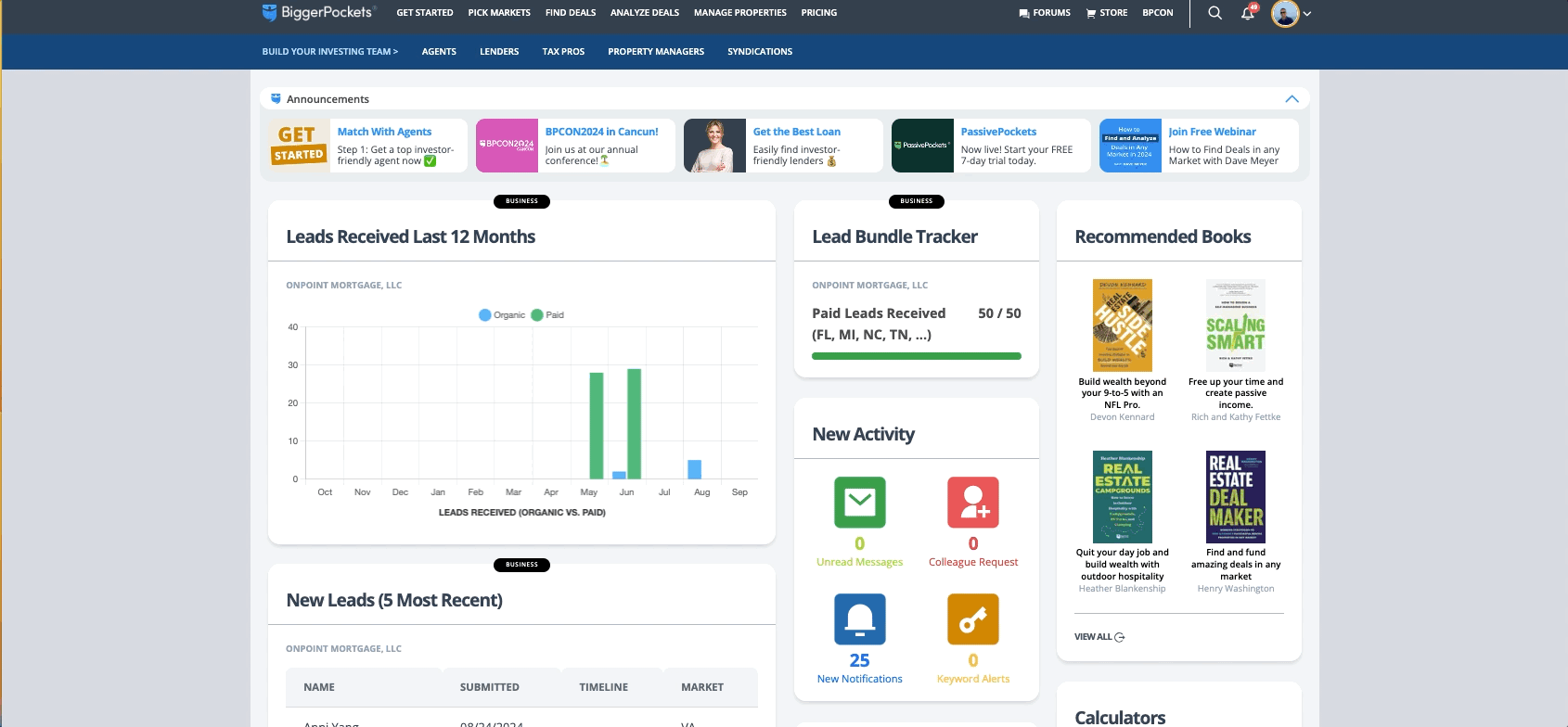Open the profile avatar dropdown menu
Screen dimensions: 1568x727
pyautogui.click(x=1292, y=13)
